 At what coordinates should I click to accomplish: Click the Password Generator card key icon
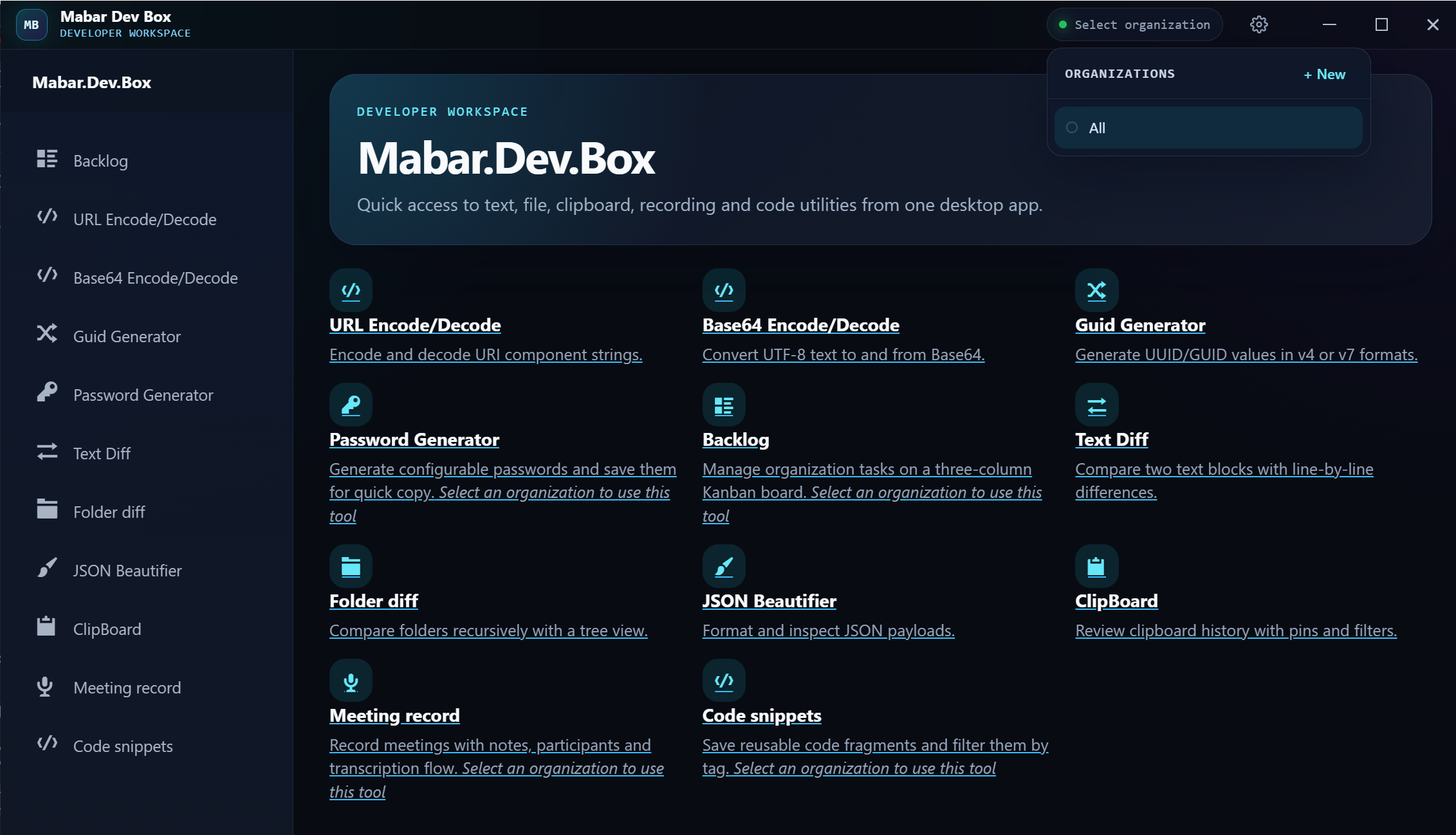(x=351, y=405)
